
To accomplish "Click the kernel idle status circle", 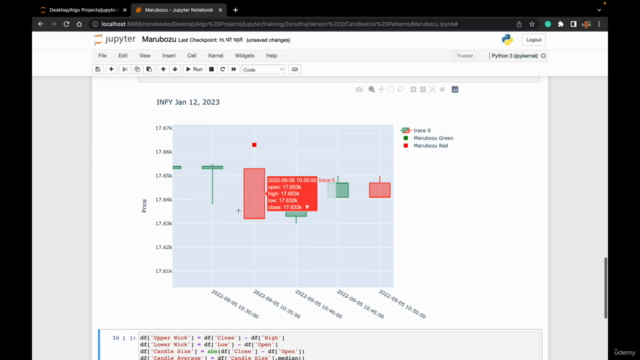I will click(x=543, y=56).
